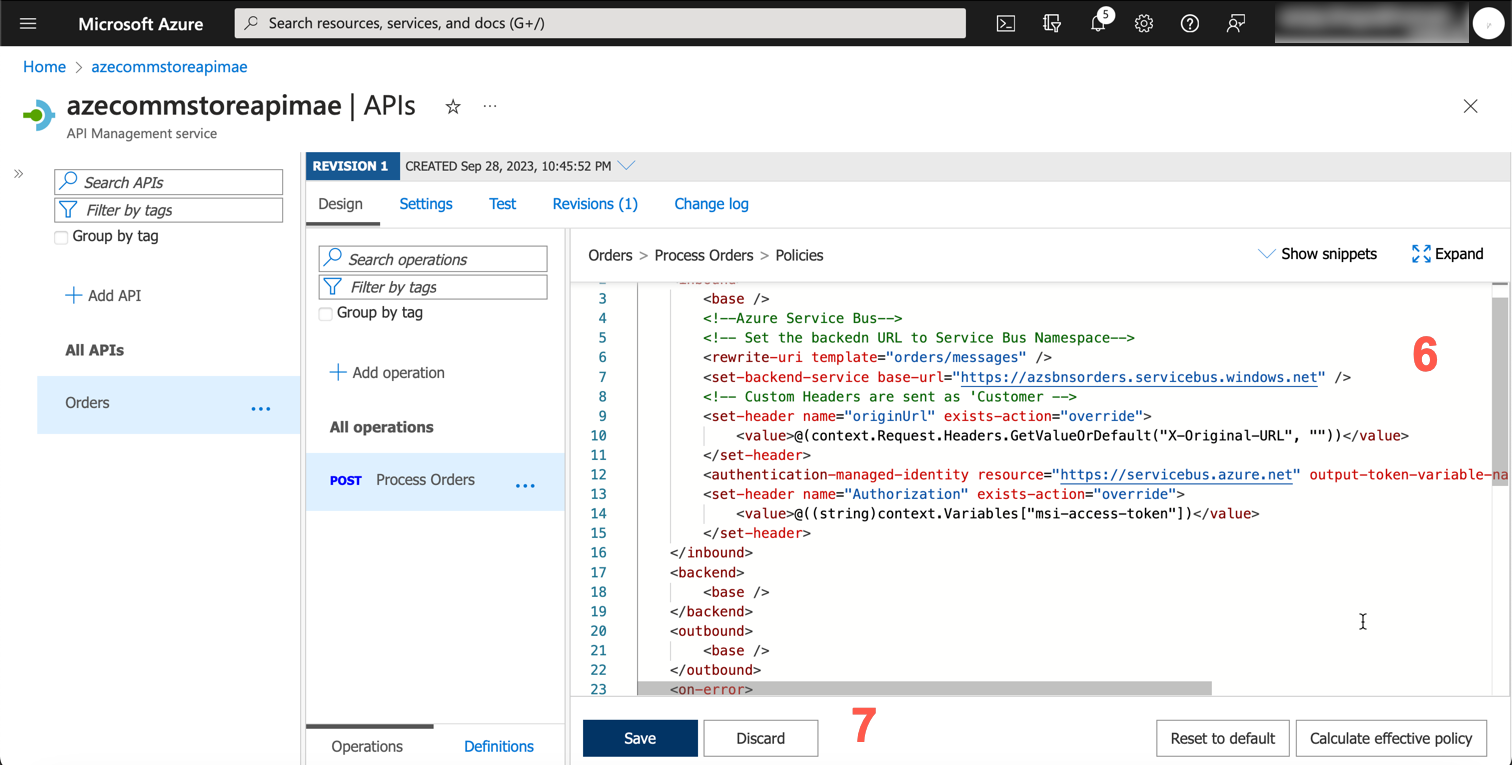
Task: Open azecommstoreapimae breadcrumb link
Action: 169,67
